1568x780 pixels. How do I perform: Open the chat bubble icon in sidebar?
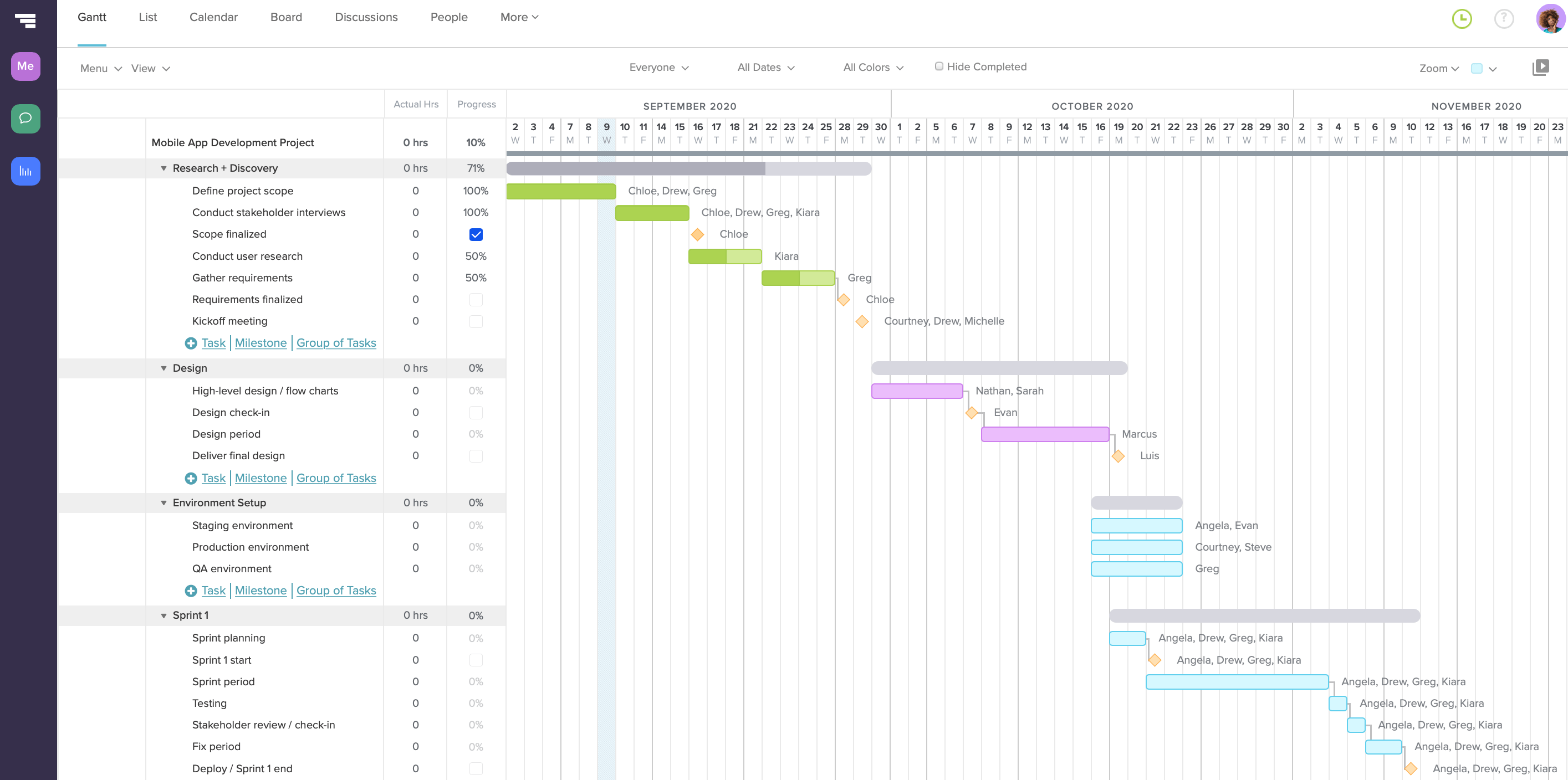[25, 119]
